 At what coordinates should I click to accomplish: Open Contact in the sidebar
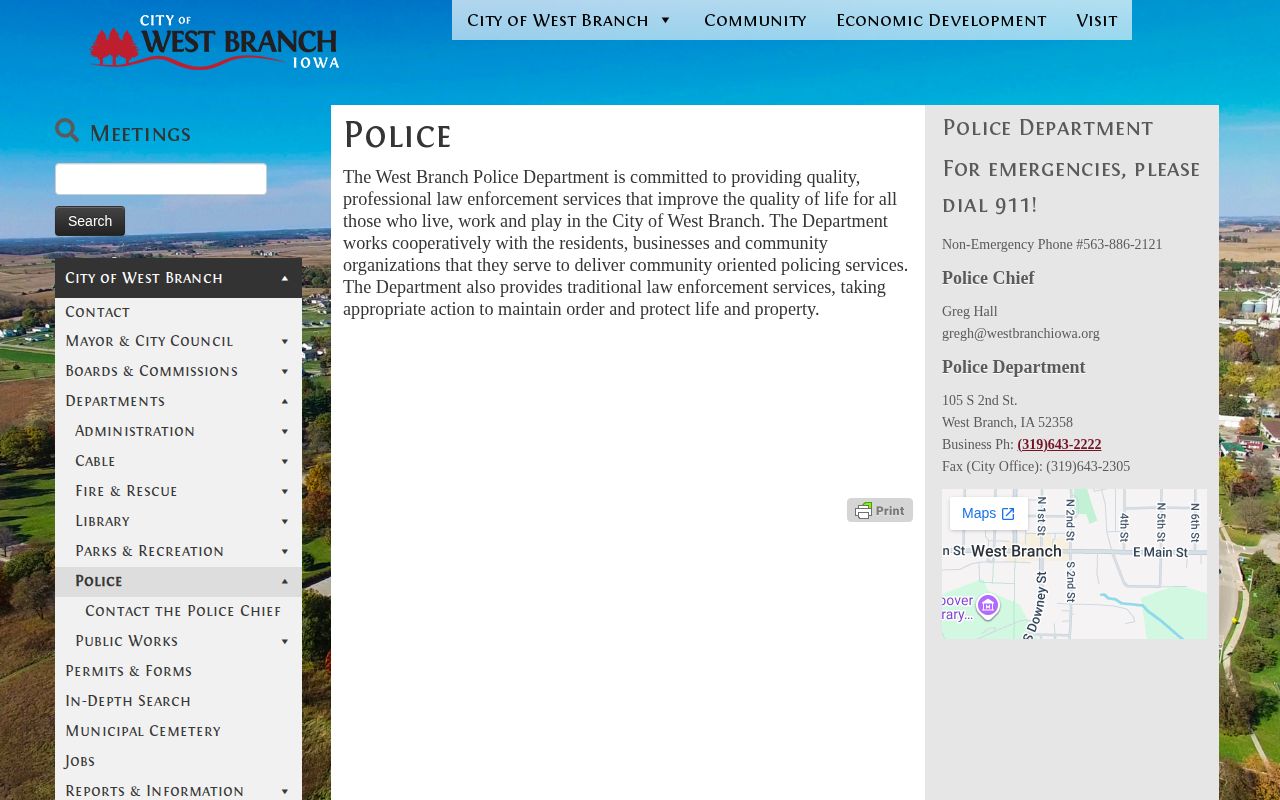coord(178,312)
